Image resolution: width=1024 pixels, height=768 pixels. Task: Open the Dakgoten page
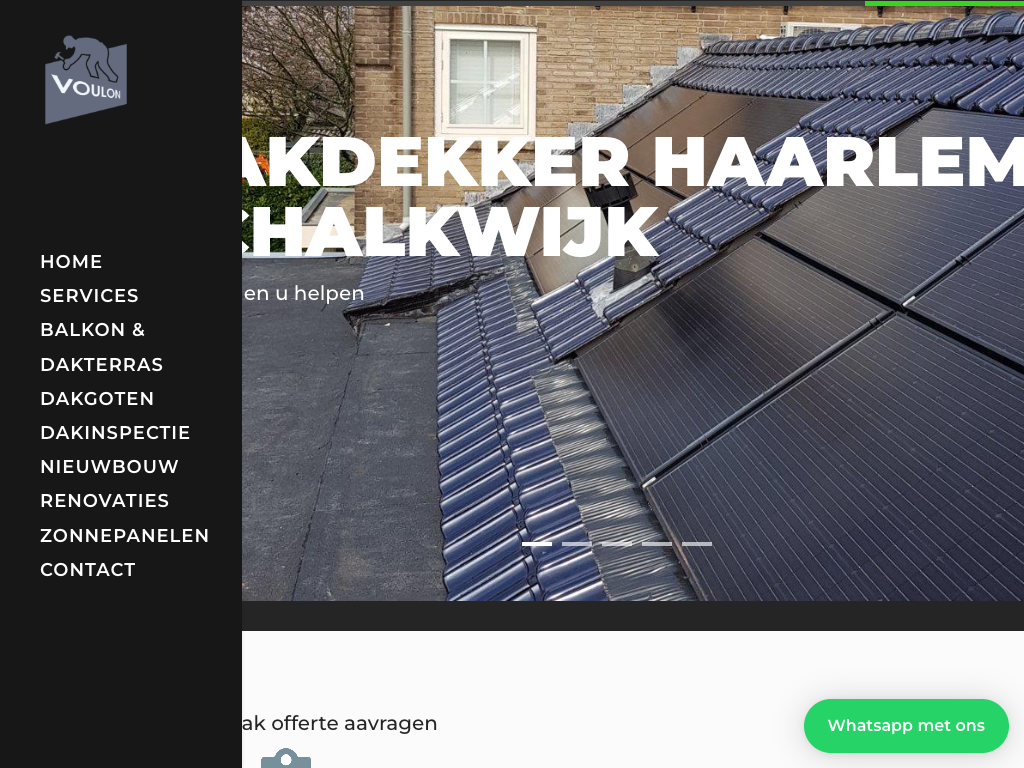[x=97, y=398]
